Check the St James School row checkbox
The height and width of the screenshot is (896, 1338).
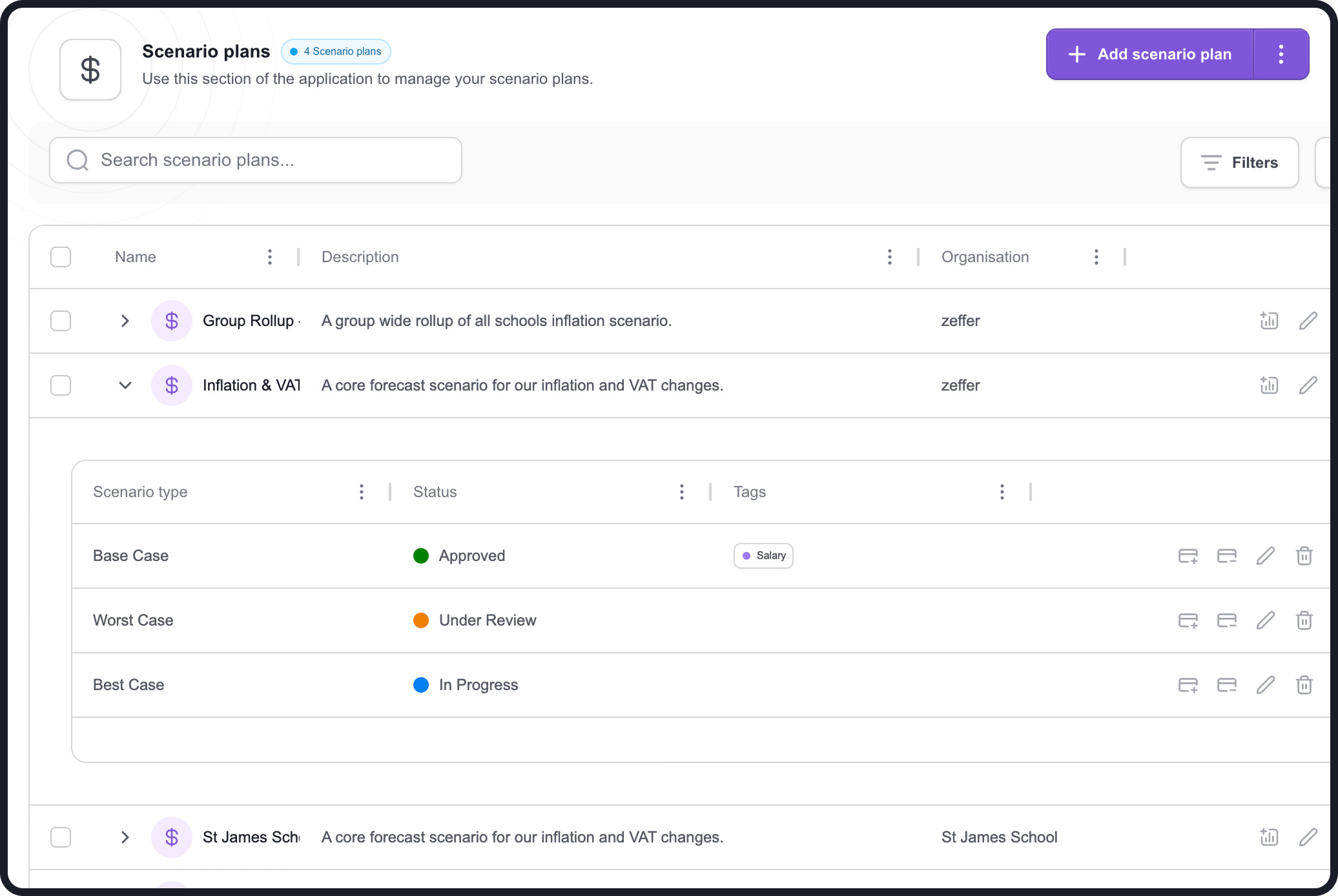coord(61,837)
